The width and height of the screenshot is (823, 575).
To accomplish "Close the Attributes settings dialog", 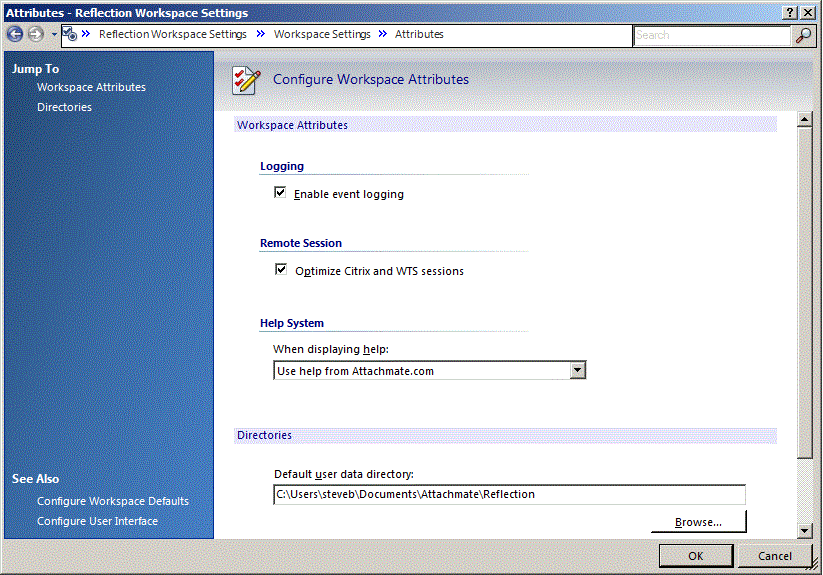I will tap(808, 12).
